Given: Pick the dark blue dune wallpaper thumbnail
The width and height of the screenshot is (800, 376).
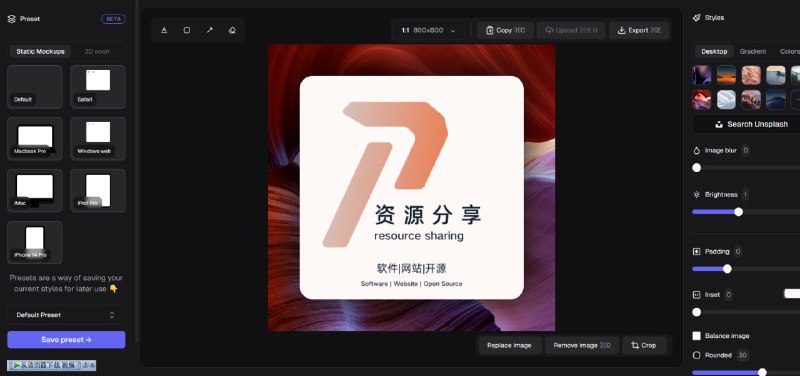Looking at the screenshot, I should tap(776, 100).
